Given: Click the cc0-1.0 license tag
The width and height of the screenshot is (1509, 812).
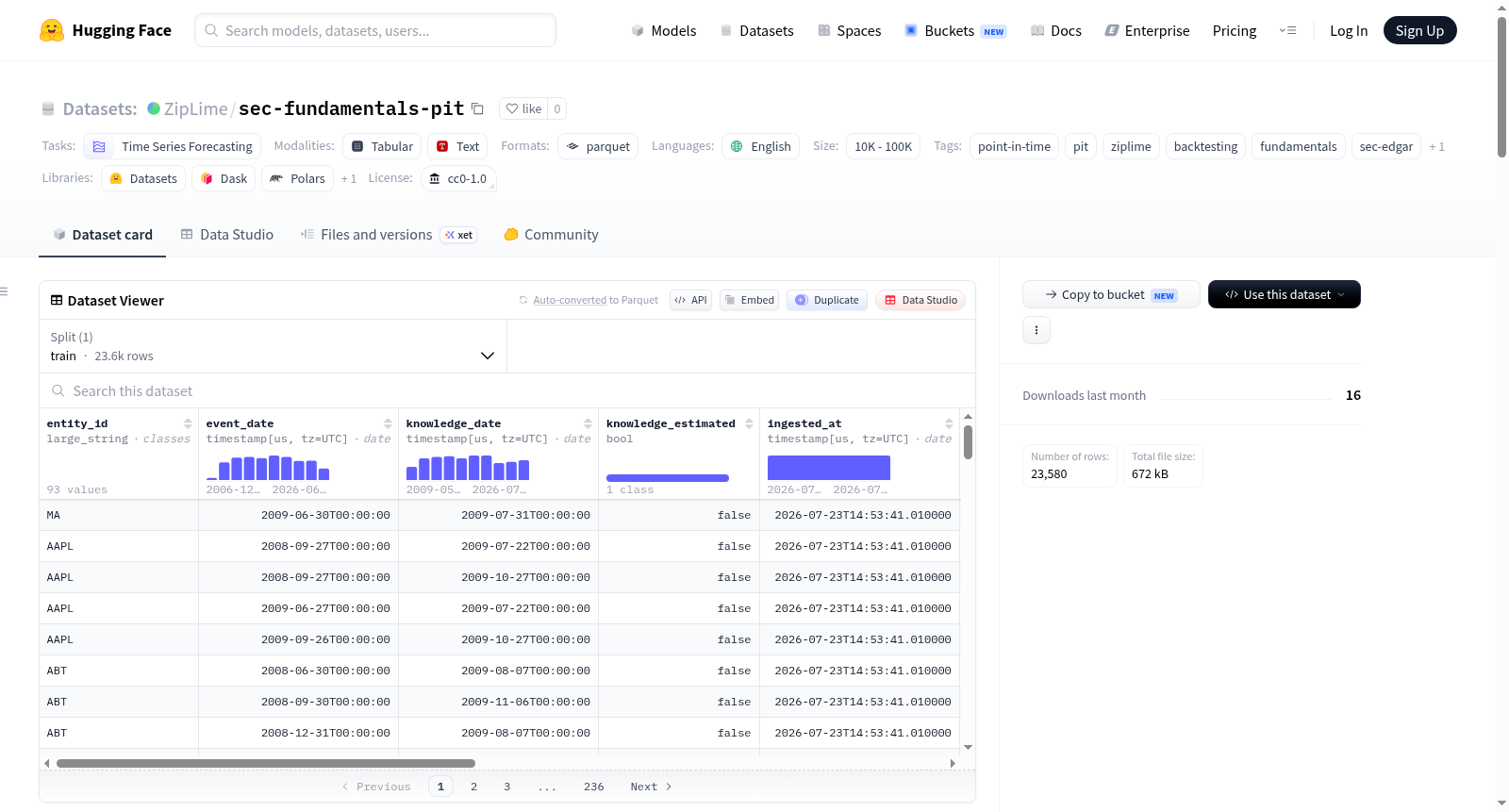Looking at the screenshot, I should (x=458, y=179).
